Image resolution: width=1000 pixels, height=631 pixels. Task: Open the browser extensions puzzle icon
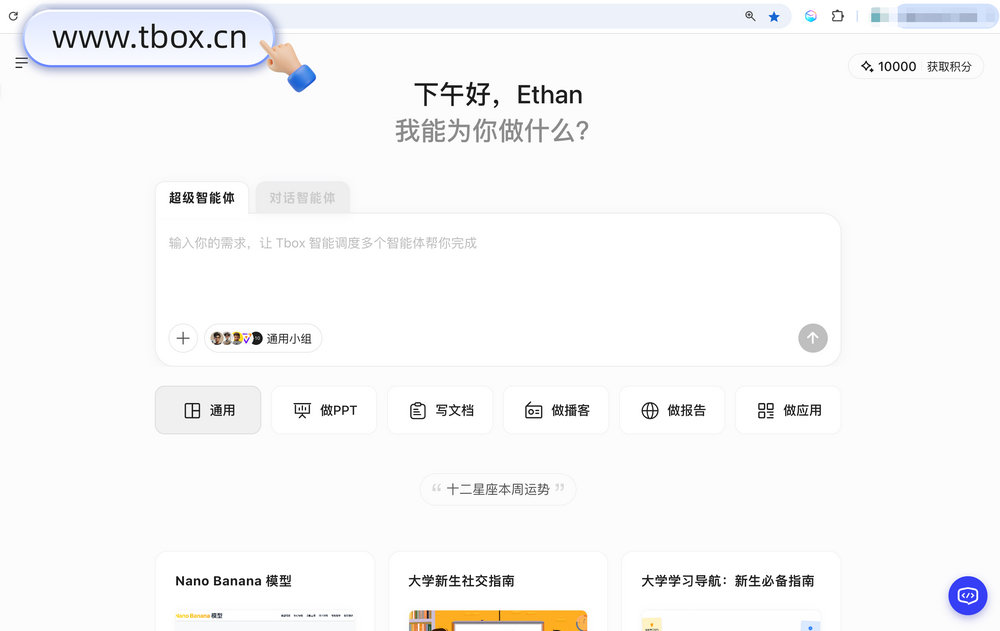pos(838,16)
